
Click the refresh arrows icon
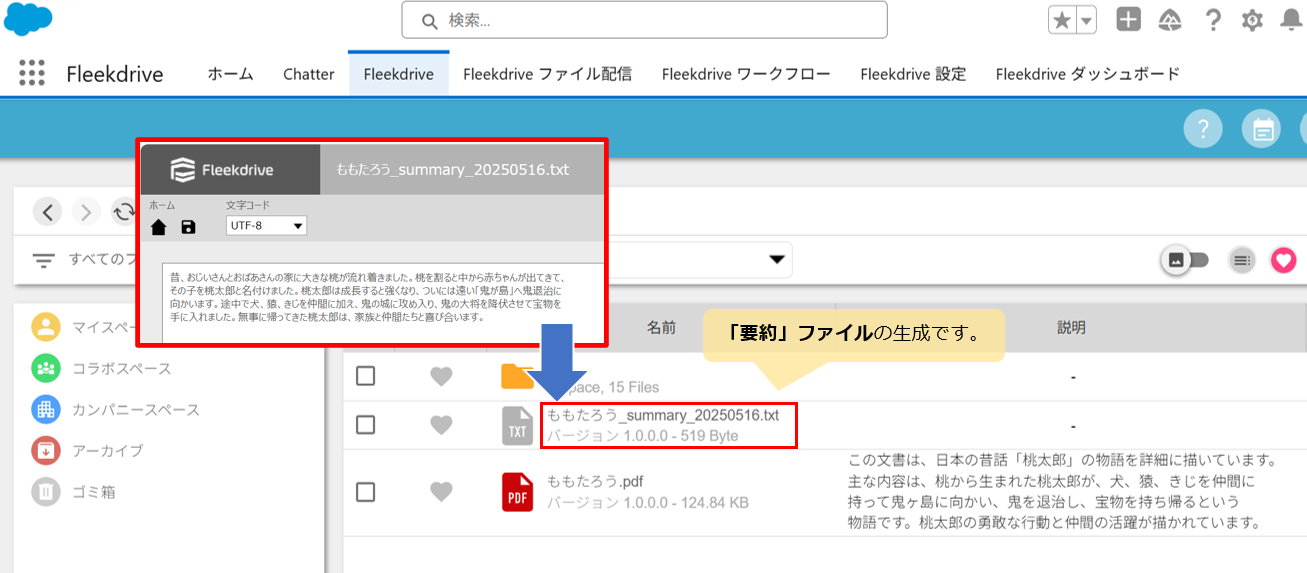[x=124, y=212]
